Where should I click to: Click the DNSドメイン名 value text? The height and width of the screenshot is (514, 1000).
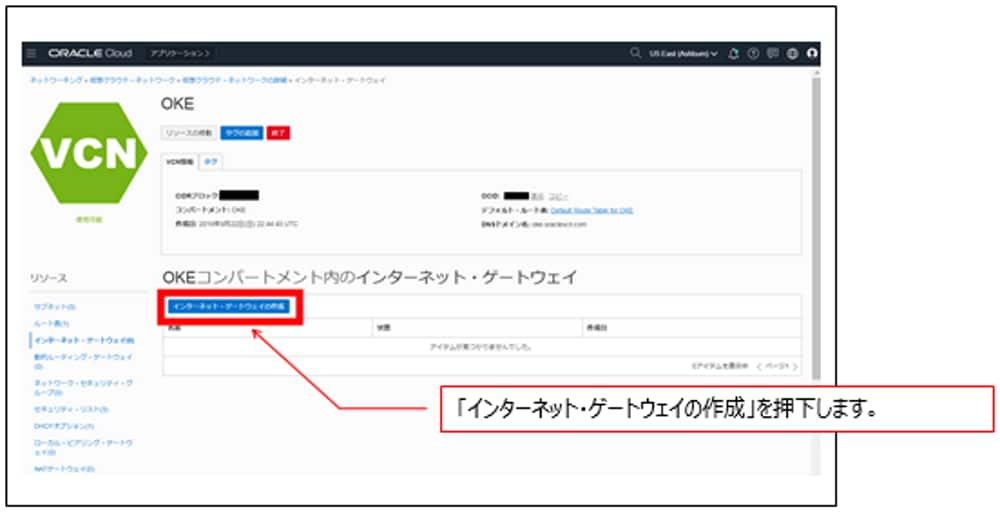pyautogui.click(x=557, y=224)
